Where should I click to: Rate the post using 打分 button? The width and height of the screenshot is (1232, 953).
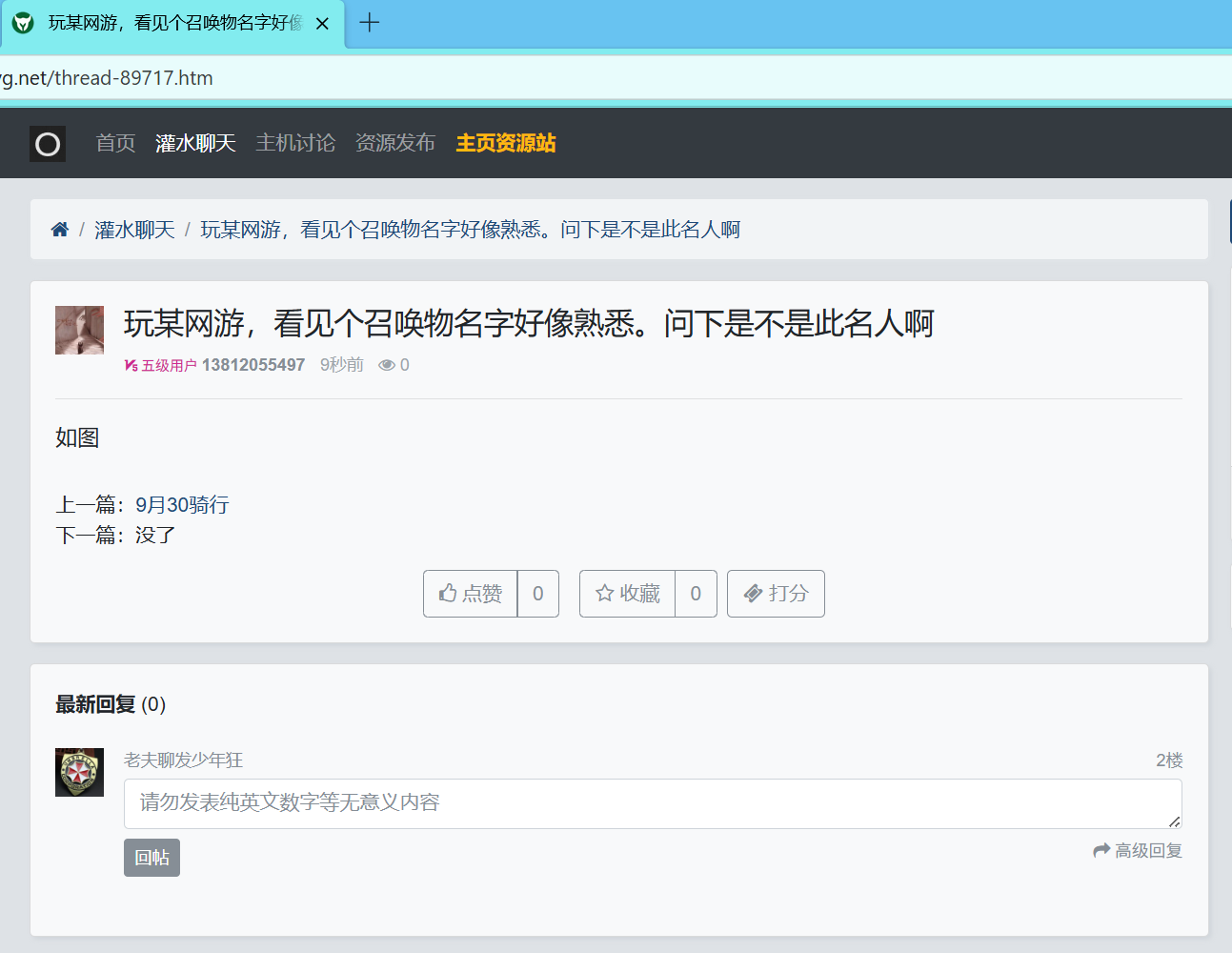[776, 594]
